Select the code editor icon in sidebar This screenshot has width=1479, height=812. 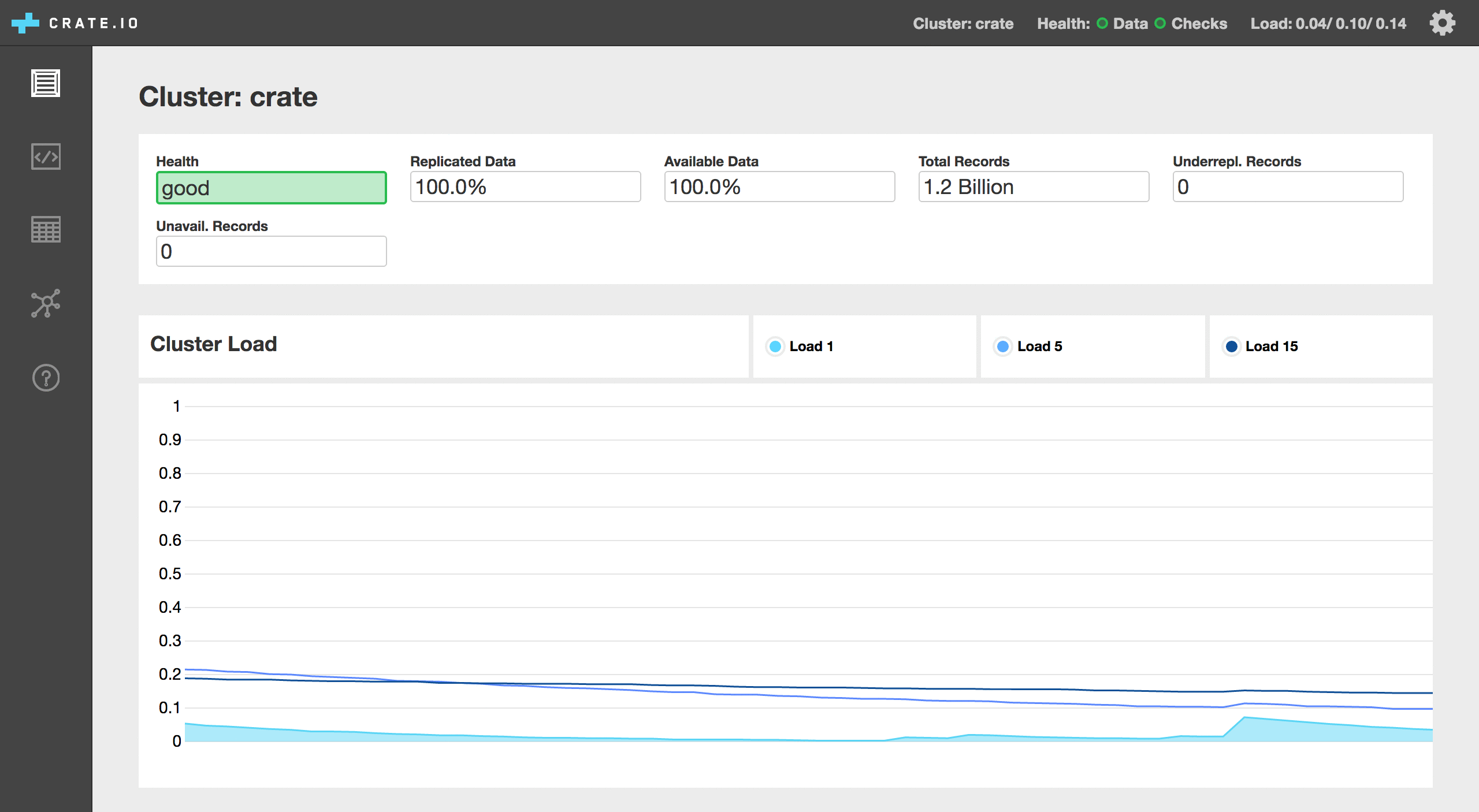45,155
